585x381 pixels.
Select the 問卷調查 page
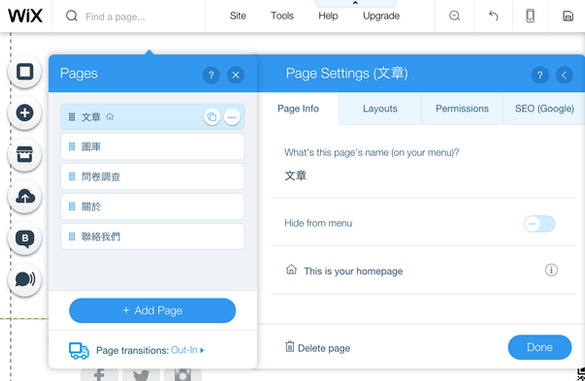click(152, 177)
